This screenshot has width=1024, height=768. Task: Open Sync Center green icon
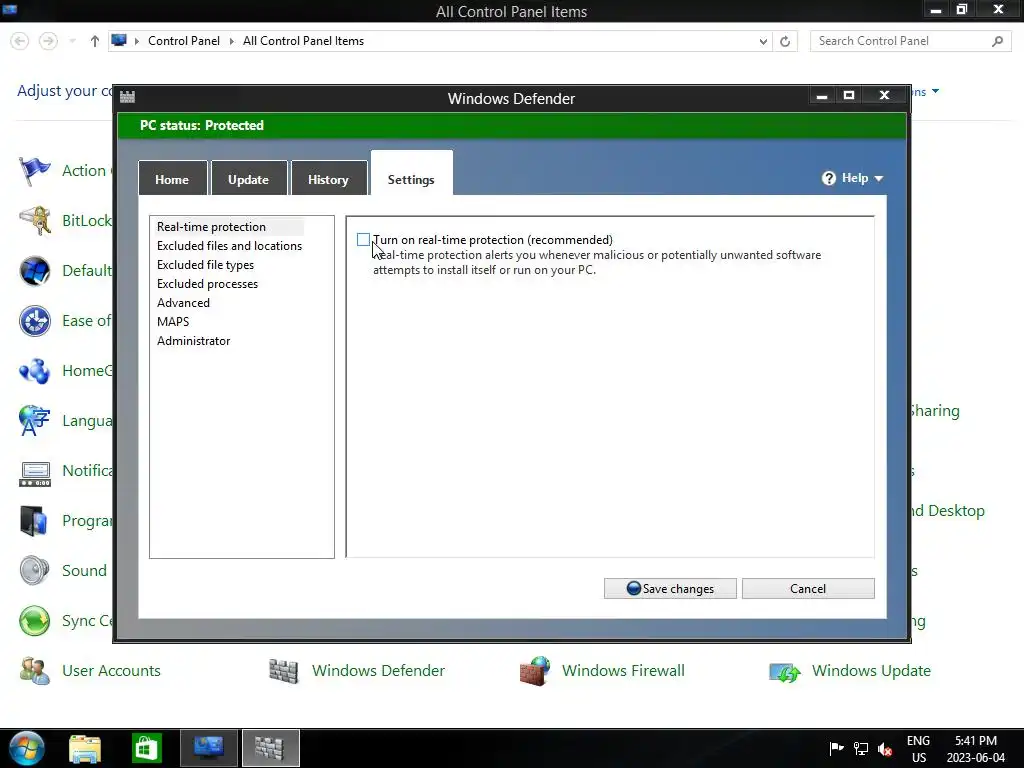pyautogui.click(x=34, y=620)
